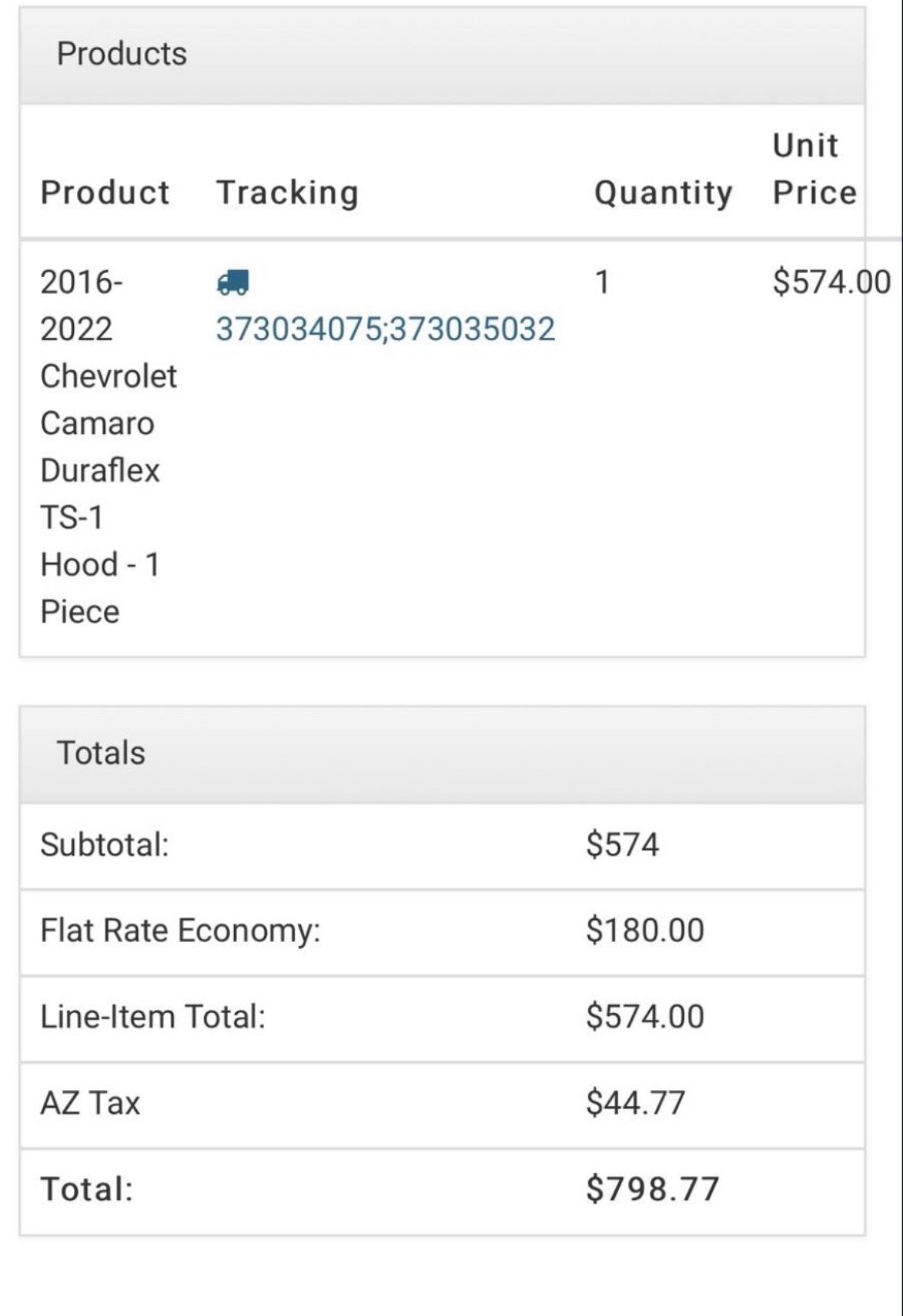Click the AZ Tax label
Screen dimensions: 903x1316
click(90, 1104)
